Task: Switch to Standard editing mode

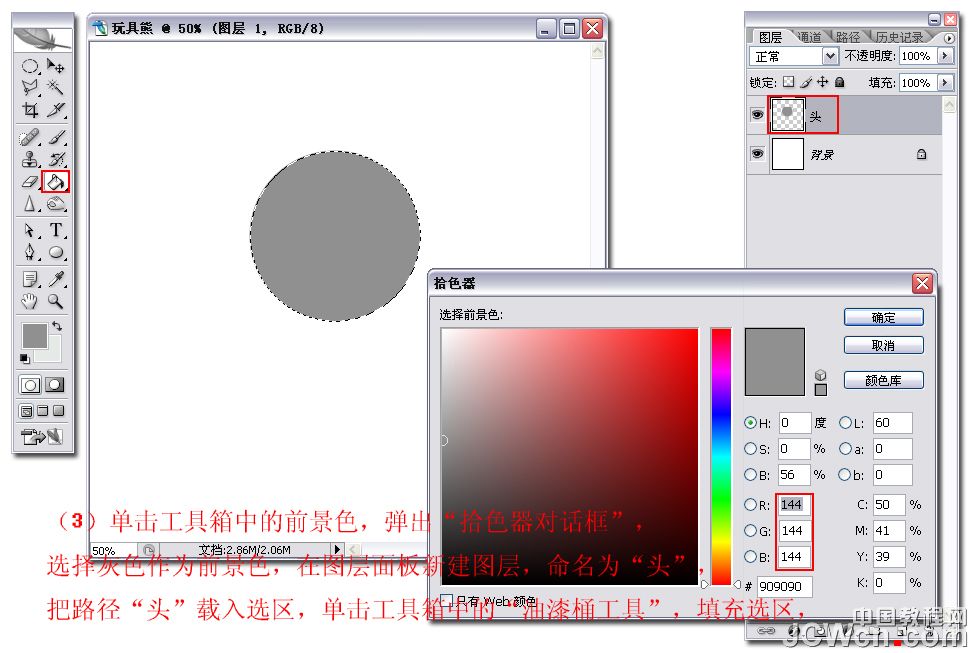Action: click(30, 385)
